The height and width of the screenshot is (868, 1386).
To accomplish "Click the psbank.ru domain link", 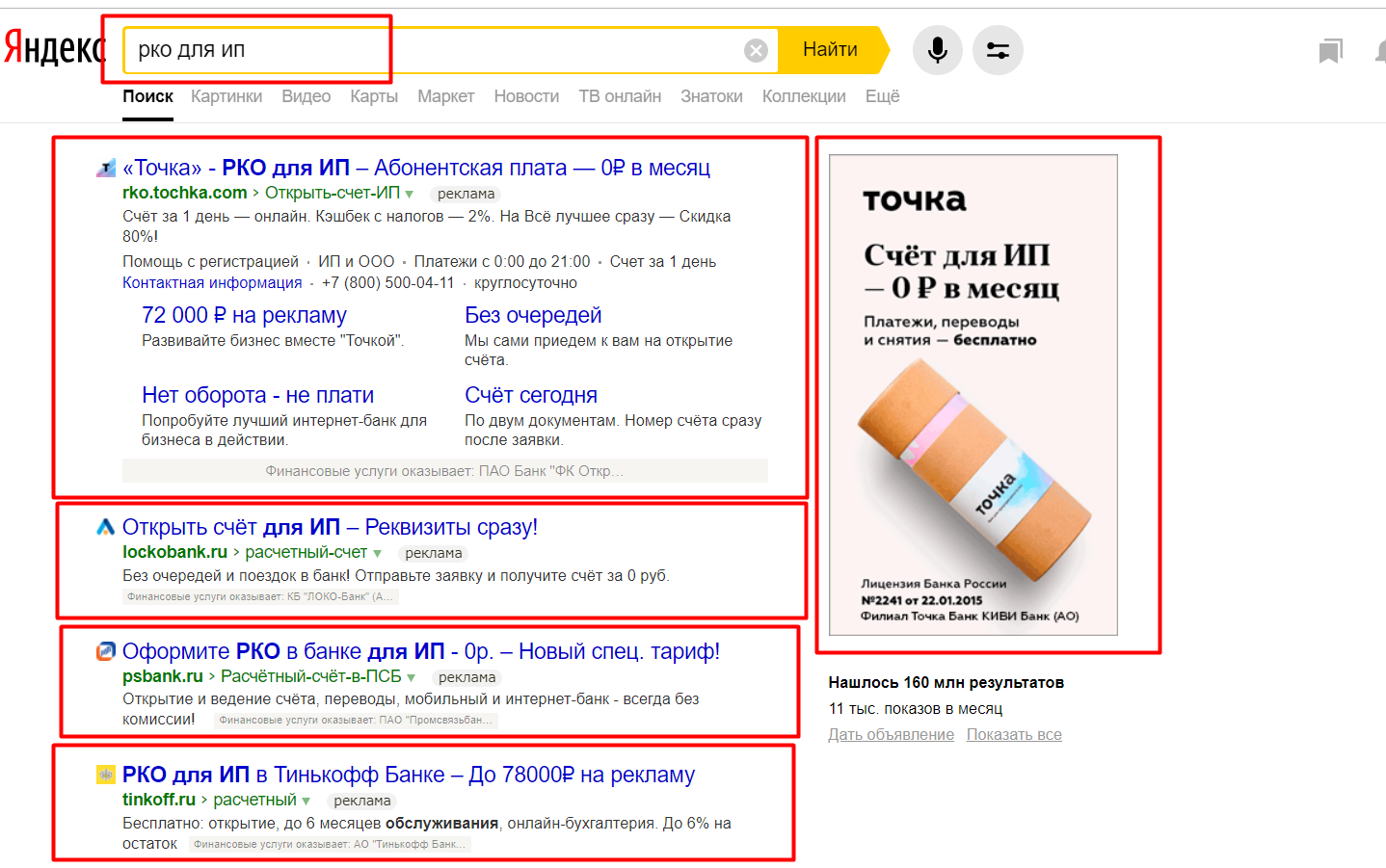I will click(163, 676).
